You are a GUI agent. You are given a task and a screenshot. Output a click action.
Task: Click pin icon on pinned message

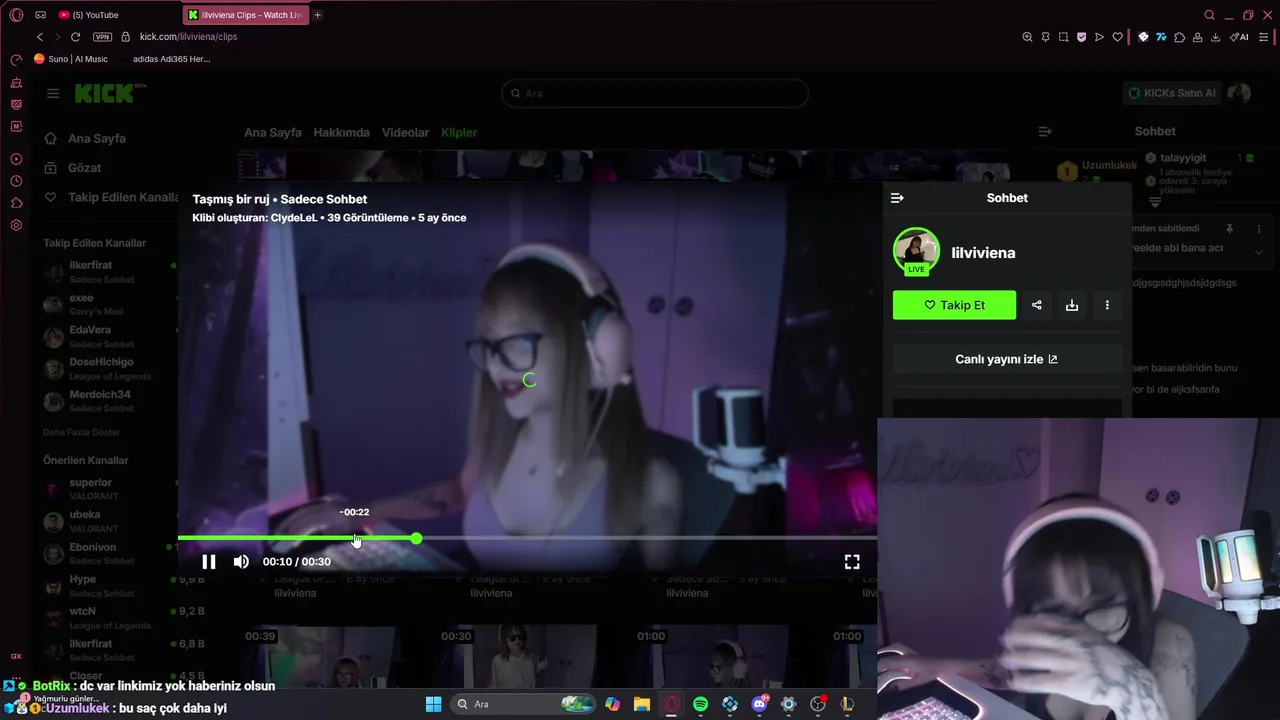(x=1230, y=229)
